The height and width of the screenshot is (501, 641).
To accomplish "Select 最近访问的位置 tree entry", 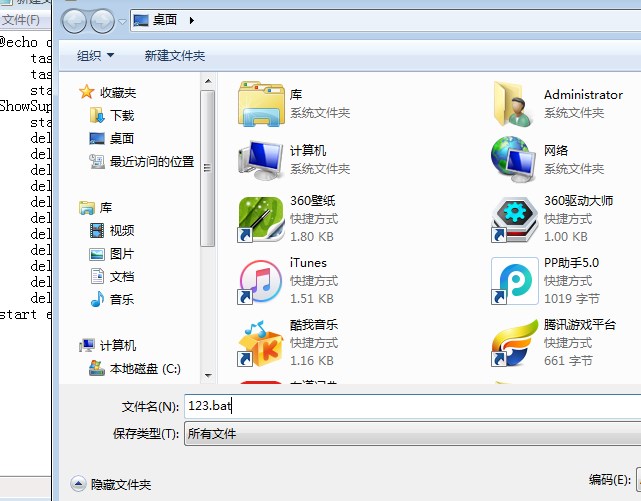I will point(152,161).
